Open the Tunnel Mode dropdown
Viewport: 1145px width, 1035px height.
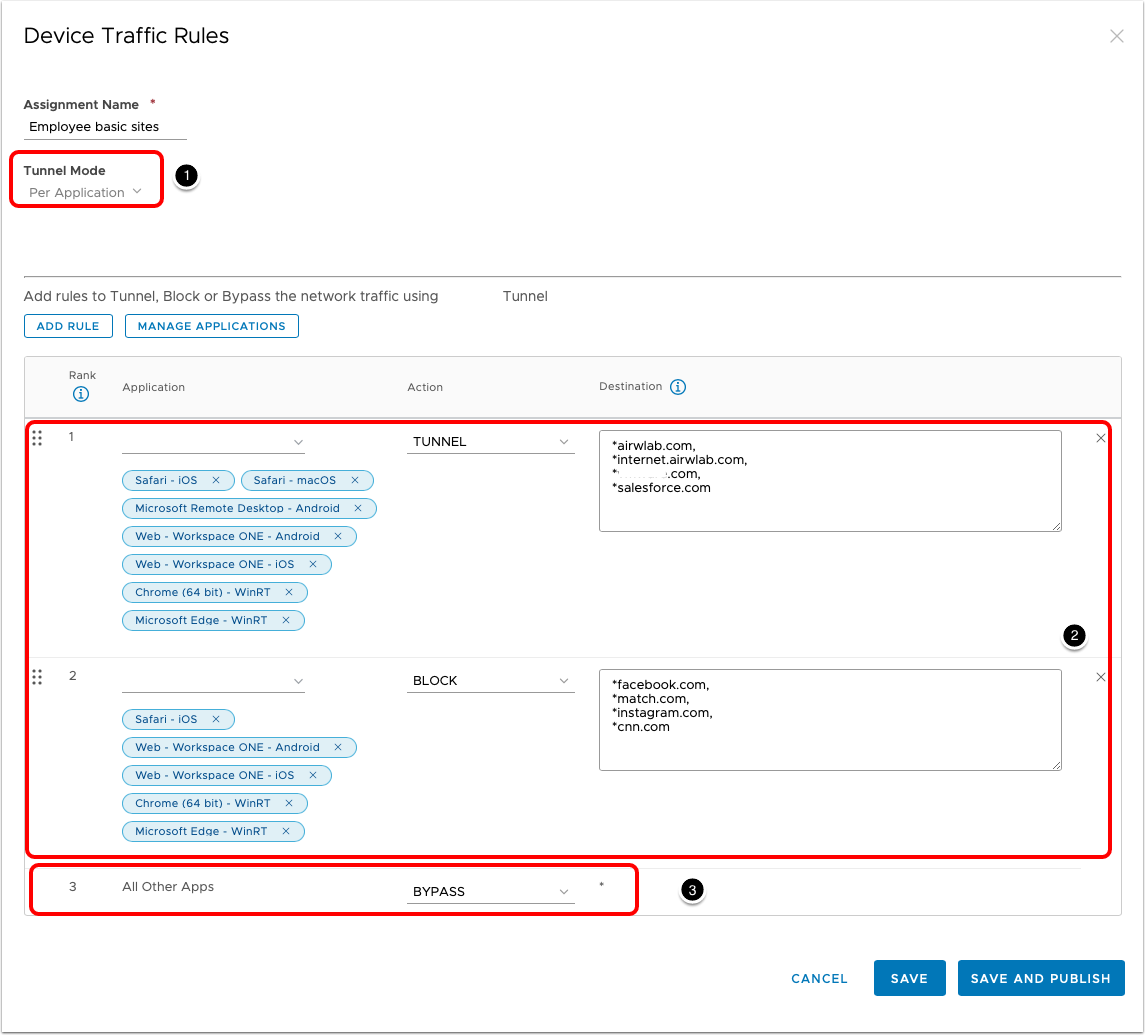85,192
